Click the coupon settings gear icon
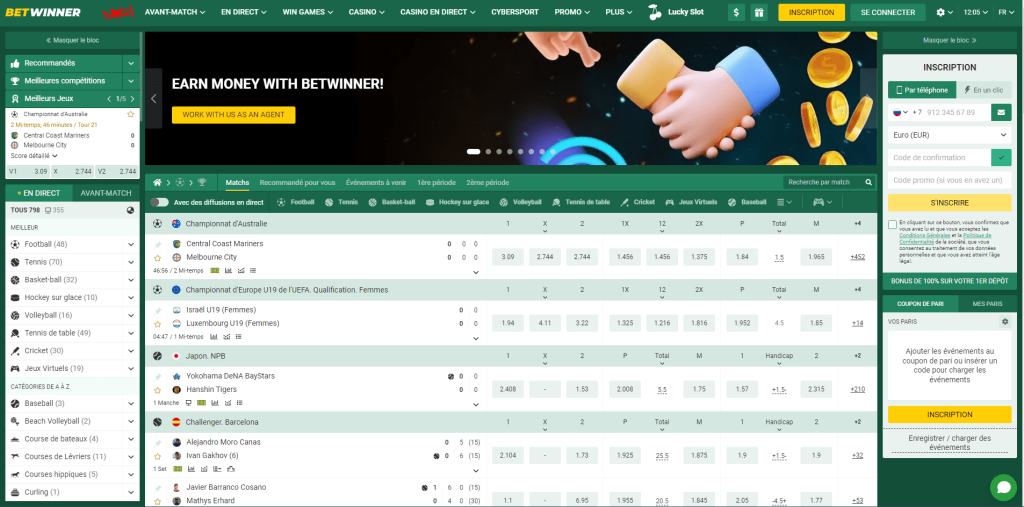1024x507 pixels. coord(1005,321)
